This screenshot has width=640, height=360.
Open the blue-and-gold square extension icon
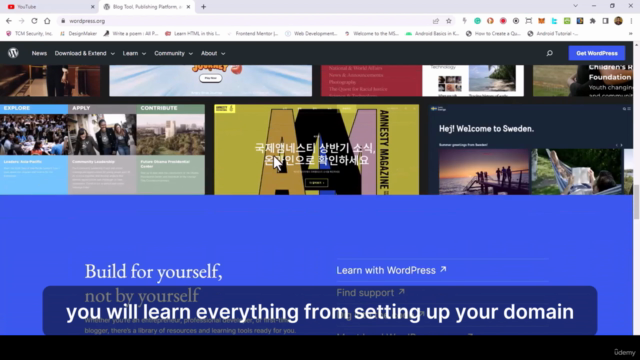click(580, 21)
